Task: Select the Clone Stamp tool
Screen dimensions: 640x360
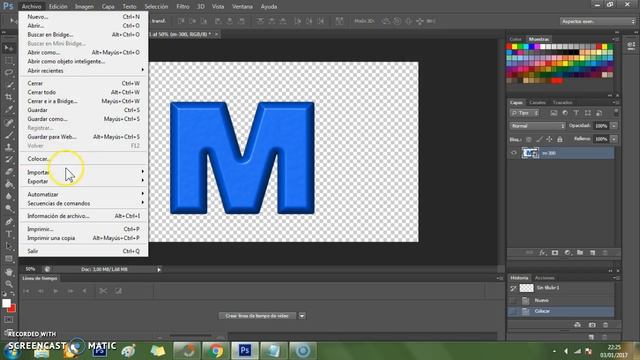Action: coord(9,147)
